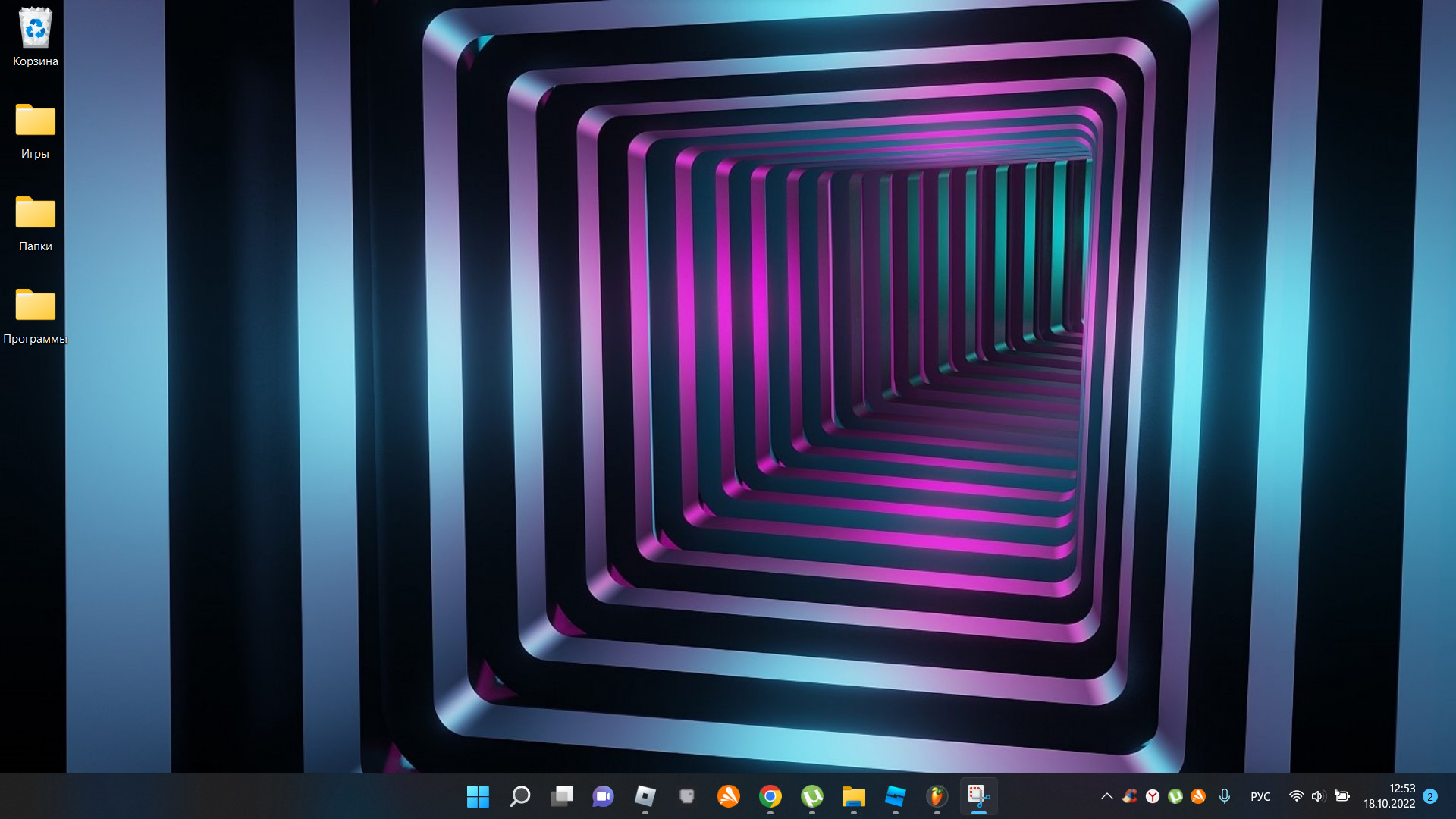Image resolution: width=1456 pixels, height=819 pixels.
Task: Click Yandex Browser tray icon
Action: 1153,796
